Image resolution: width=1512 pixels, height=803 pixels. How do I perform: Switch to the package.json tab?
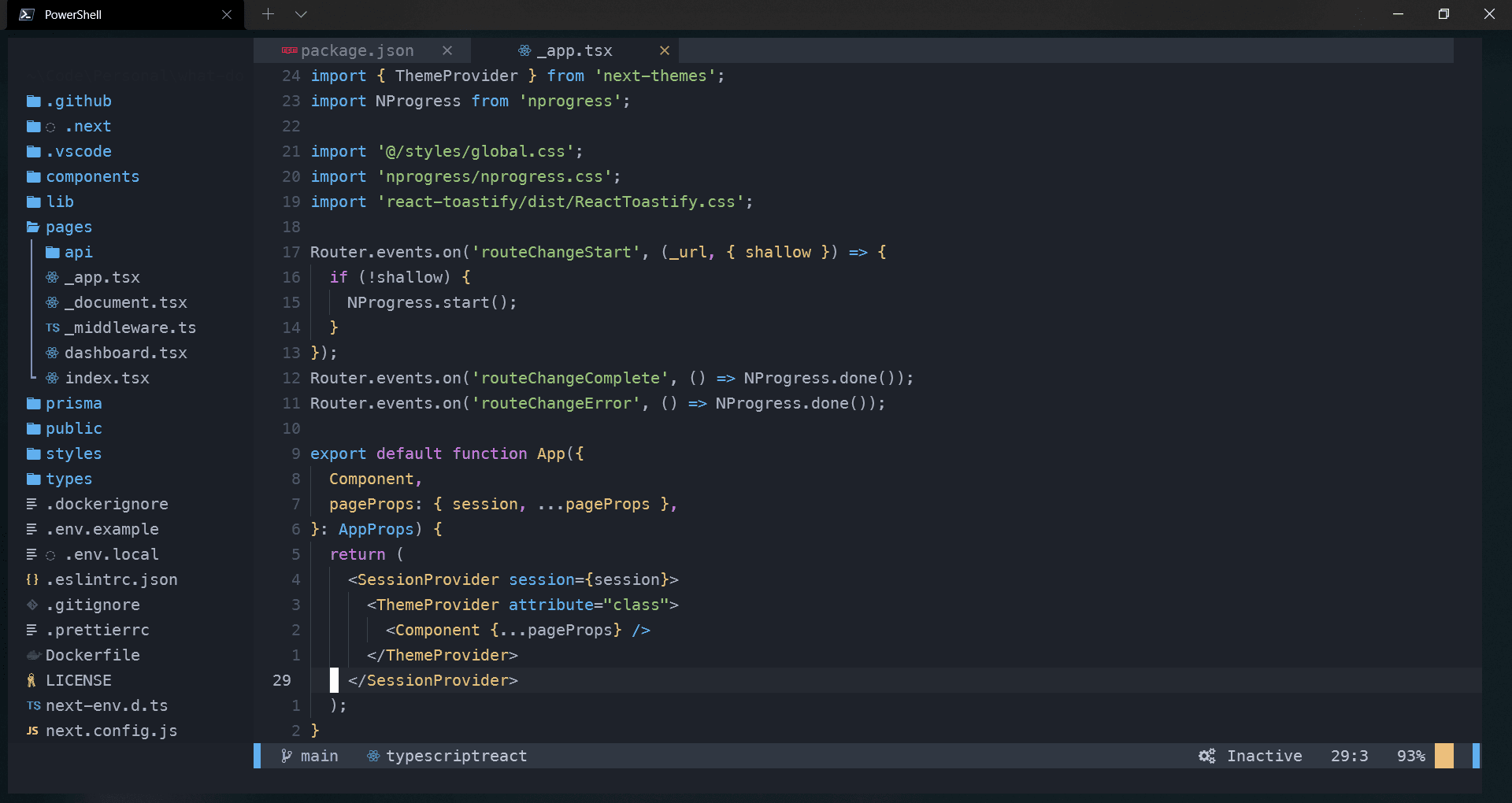click(x=357, y=50)
